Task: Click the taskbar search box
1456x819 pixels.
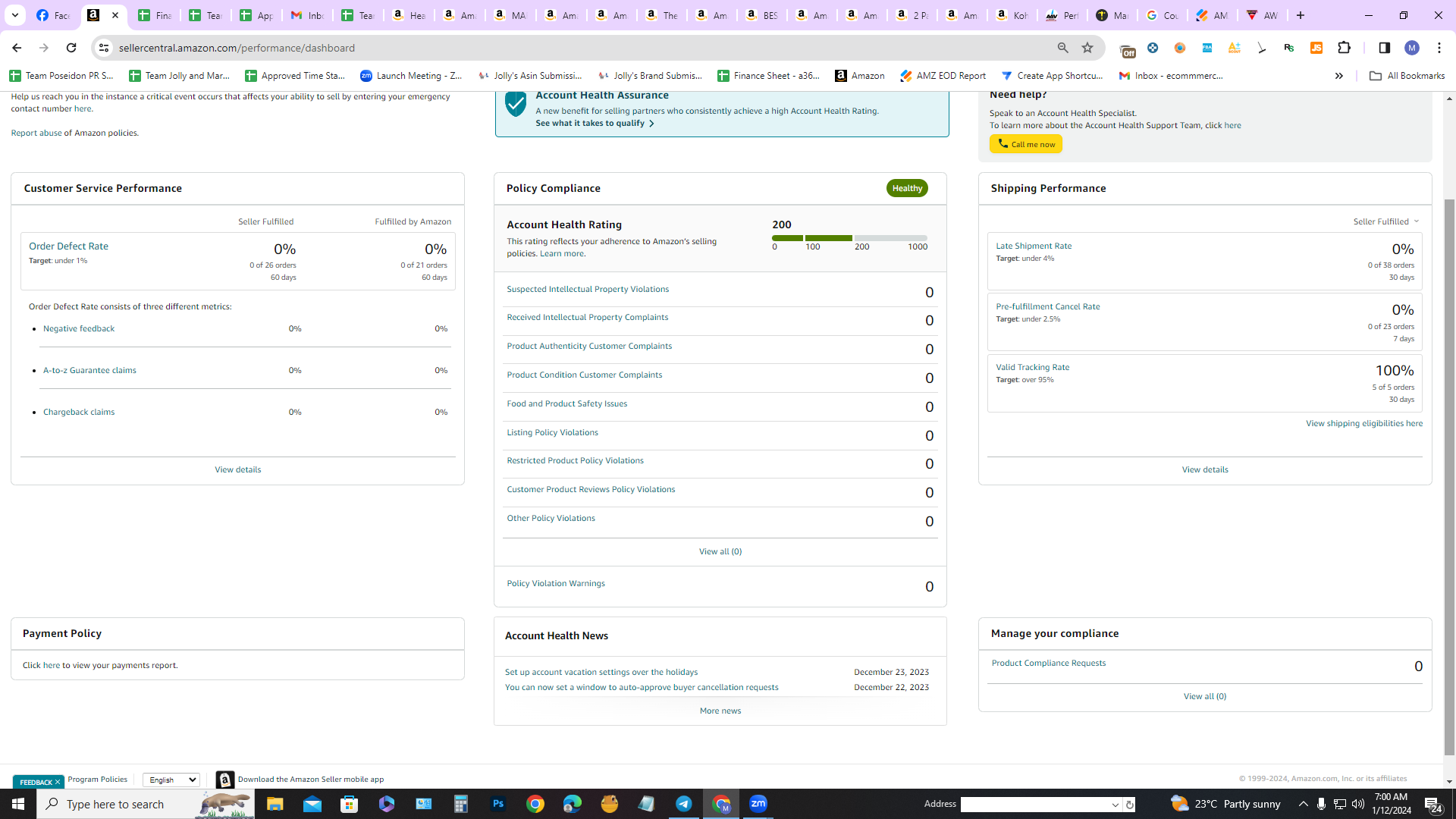Action: (x=146, y=804)
